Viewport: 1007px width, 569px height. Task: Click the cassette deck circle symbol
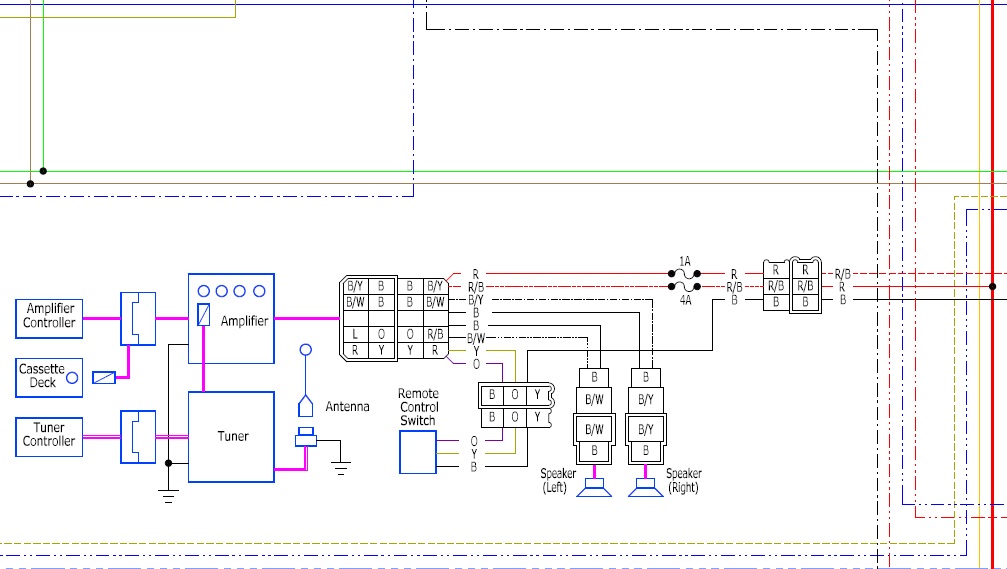(x=72, y=378)
